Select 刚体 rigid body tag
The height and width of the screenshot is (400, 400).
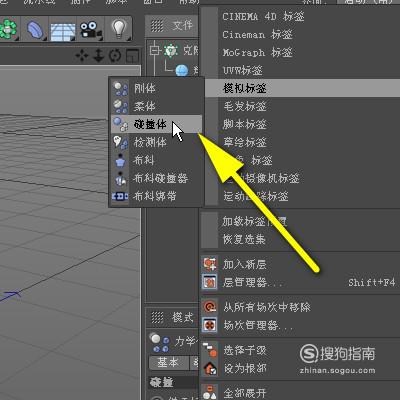click(156, 88)
